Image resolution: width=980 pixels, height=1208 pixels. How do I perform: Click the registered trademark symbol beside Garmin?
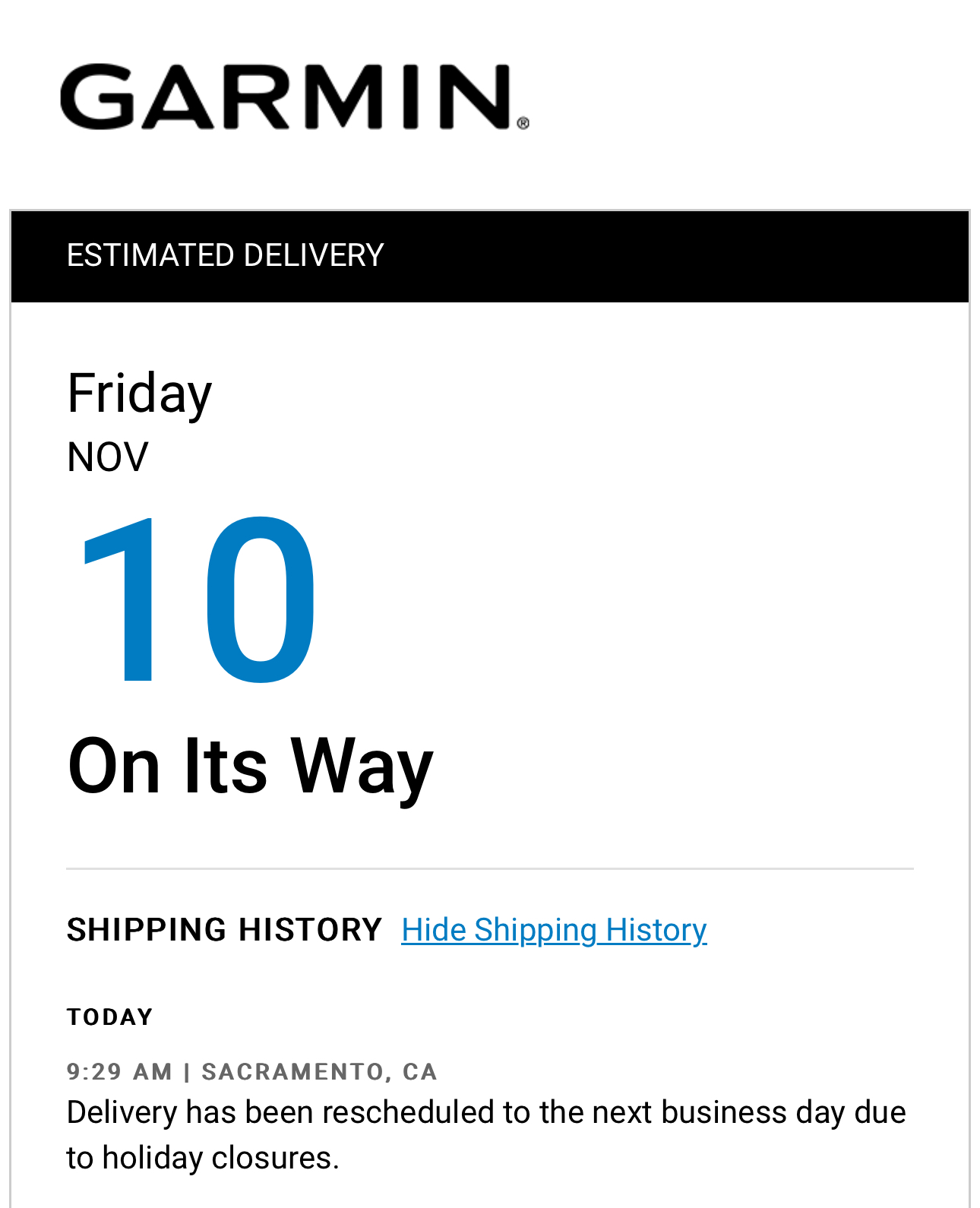click(523, 123)
